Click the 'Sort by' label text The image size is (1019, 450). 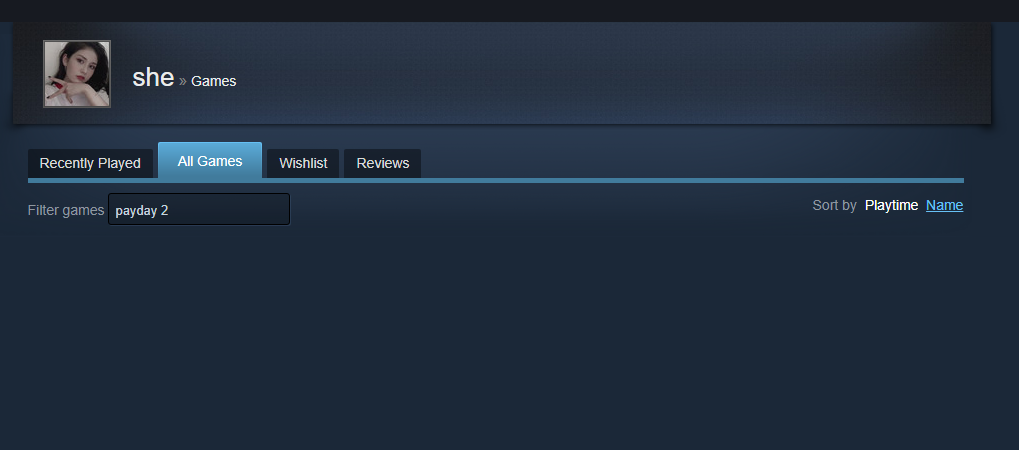834,205
